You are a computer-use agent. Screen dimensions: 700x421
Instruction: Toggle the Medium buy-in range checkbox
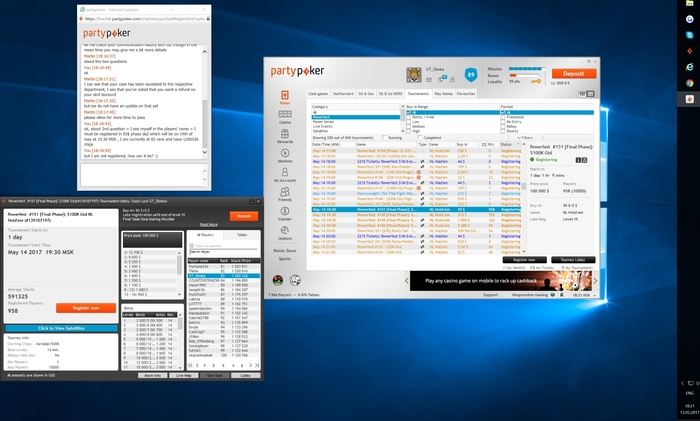pyautogui.click(x=408, y=127)
